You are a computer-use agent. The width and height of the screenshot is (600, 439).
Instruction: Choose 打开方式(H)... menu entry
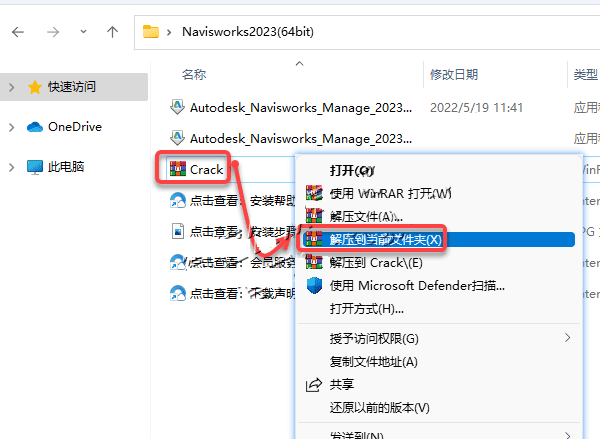[x=367, y=308]
